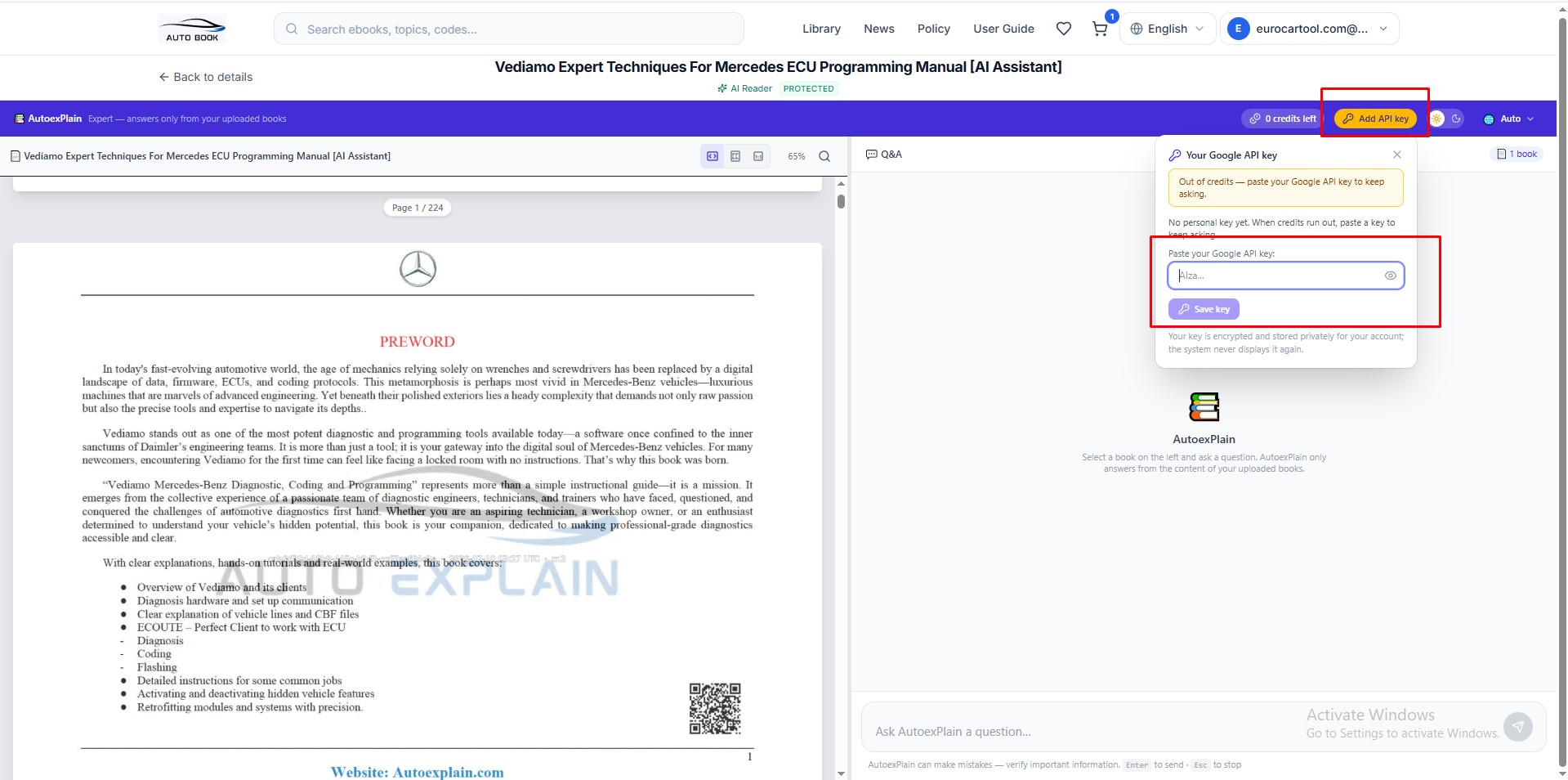Click scroll-up arrow of document viewer

pyautogui.click(x=841, y=184)
